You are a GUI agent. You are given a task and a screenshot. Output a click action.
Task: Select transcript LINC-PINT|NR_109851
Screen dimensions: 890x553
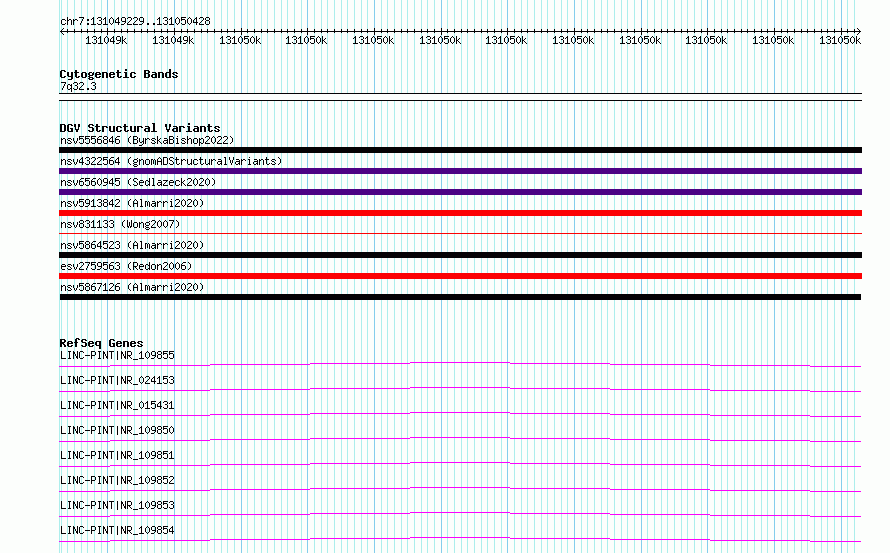(117, 455)
